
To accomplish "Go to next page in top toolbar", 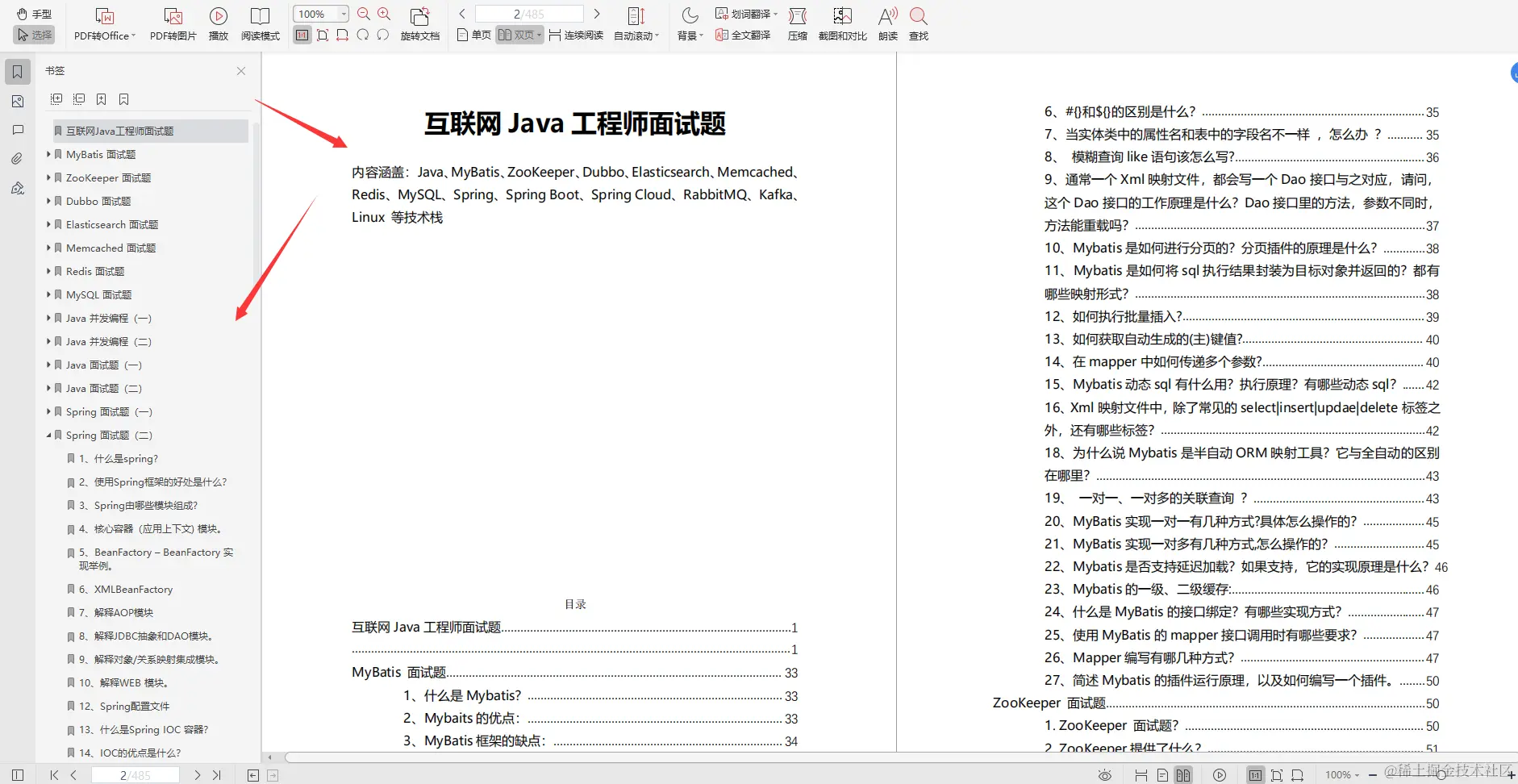I will click(x=597, y=14).
